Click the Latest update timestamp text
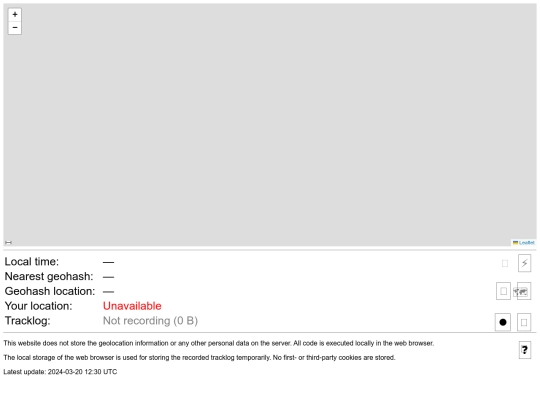Screen dimensions: 540x405 (60, 372)
